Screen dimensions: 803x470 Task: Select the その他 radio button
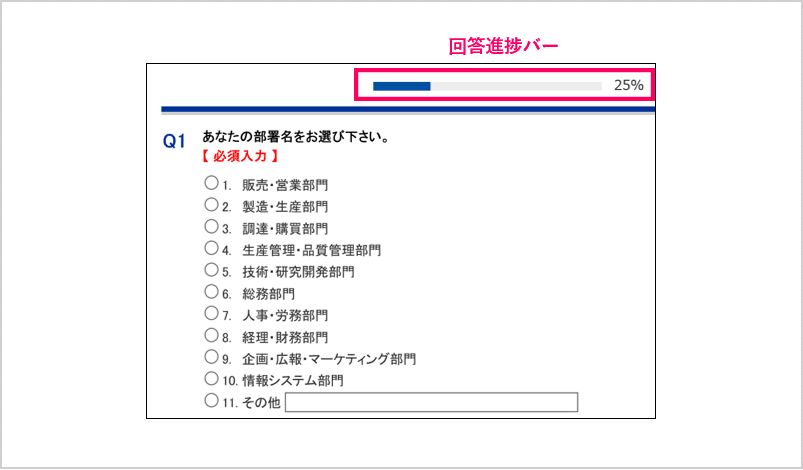pyautogui.click(x=211, y=401)
